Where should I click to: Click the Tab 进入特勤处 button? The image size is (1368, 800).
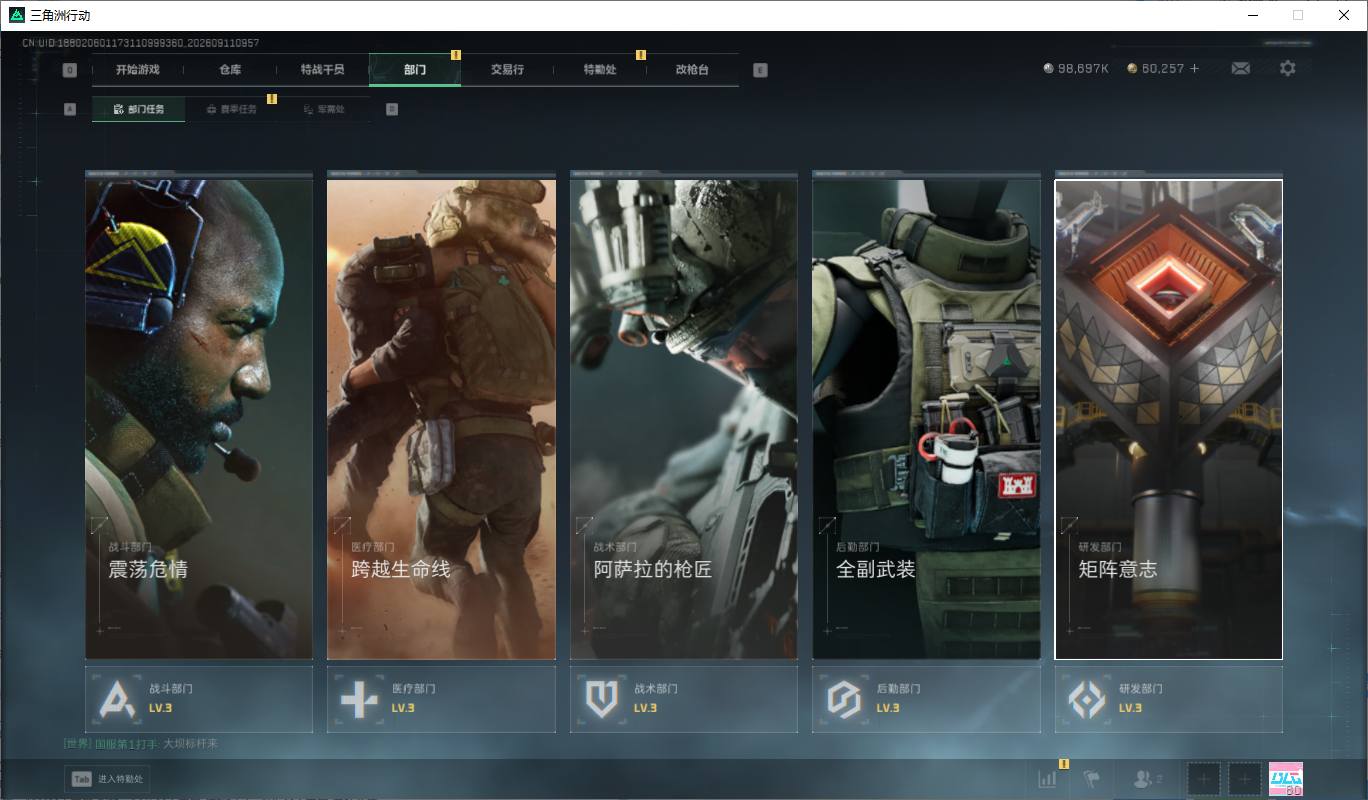[107, 779]
